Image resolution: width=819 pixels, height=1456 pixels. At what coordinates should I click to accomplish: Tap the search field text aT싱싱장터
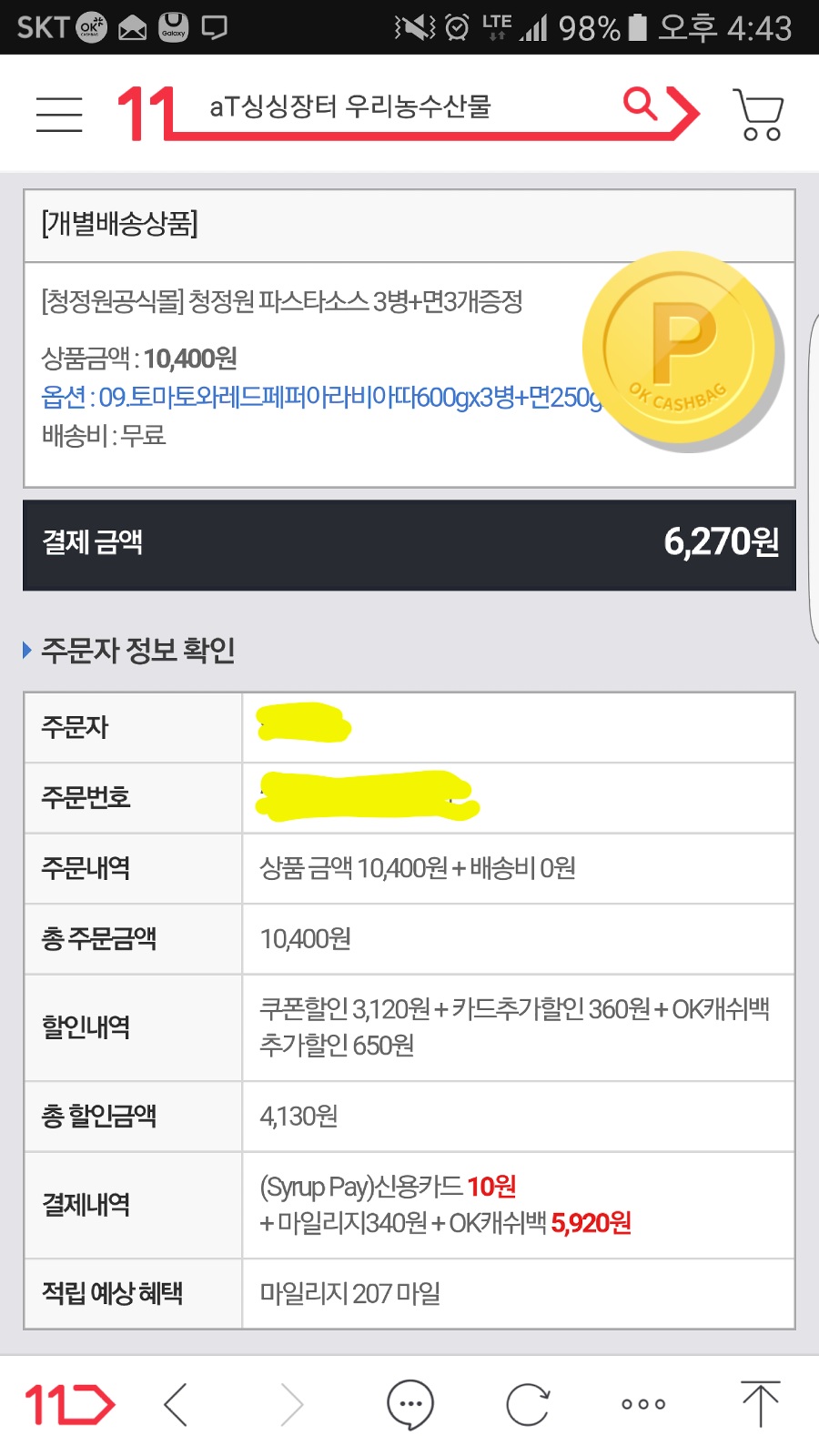pyautogui.click(x=350, y=107)
